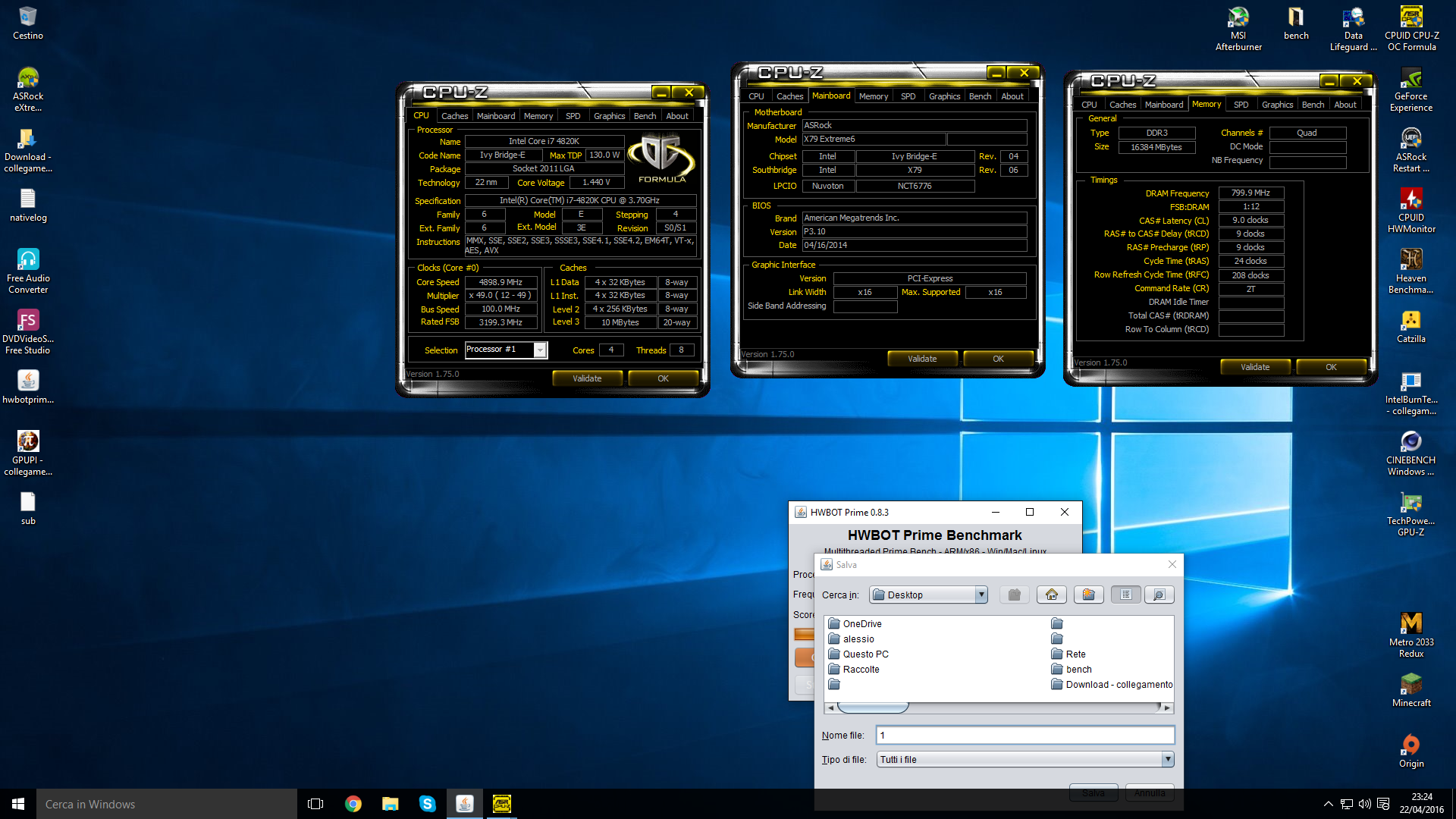Open Task View on taskbar

pyautogui.click(x=315, y=804)
